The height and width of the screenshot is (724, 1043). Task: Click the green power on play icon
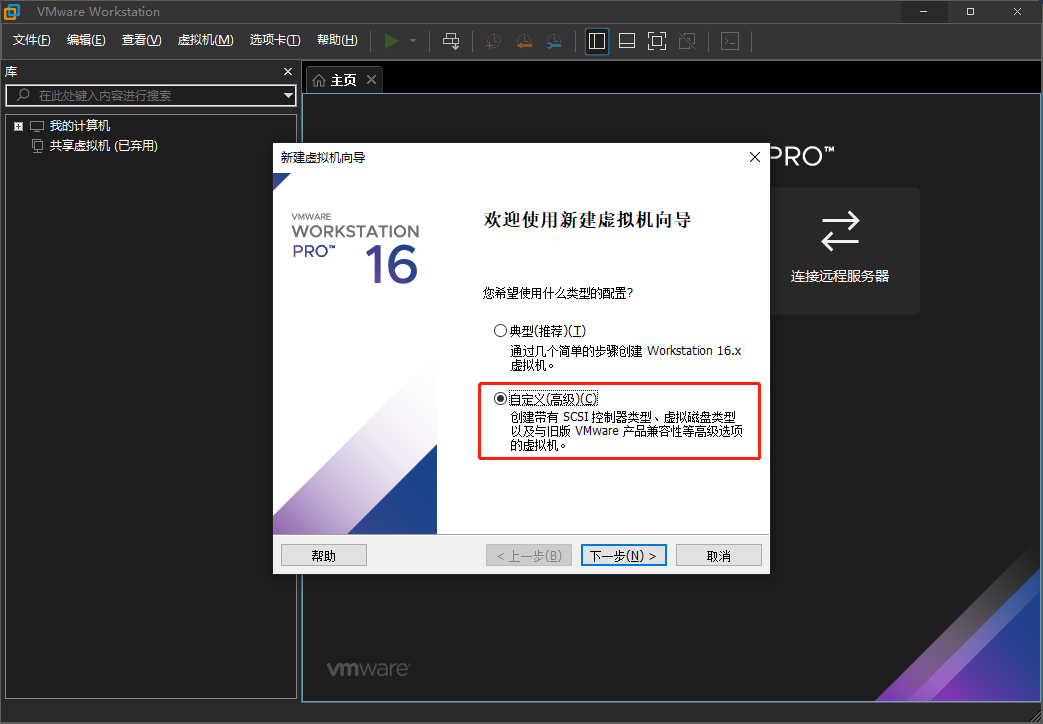pos(391,41)
